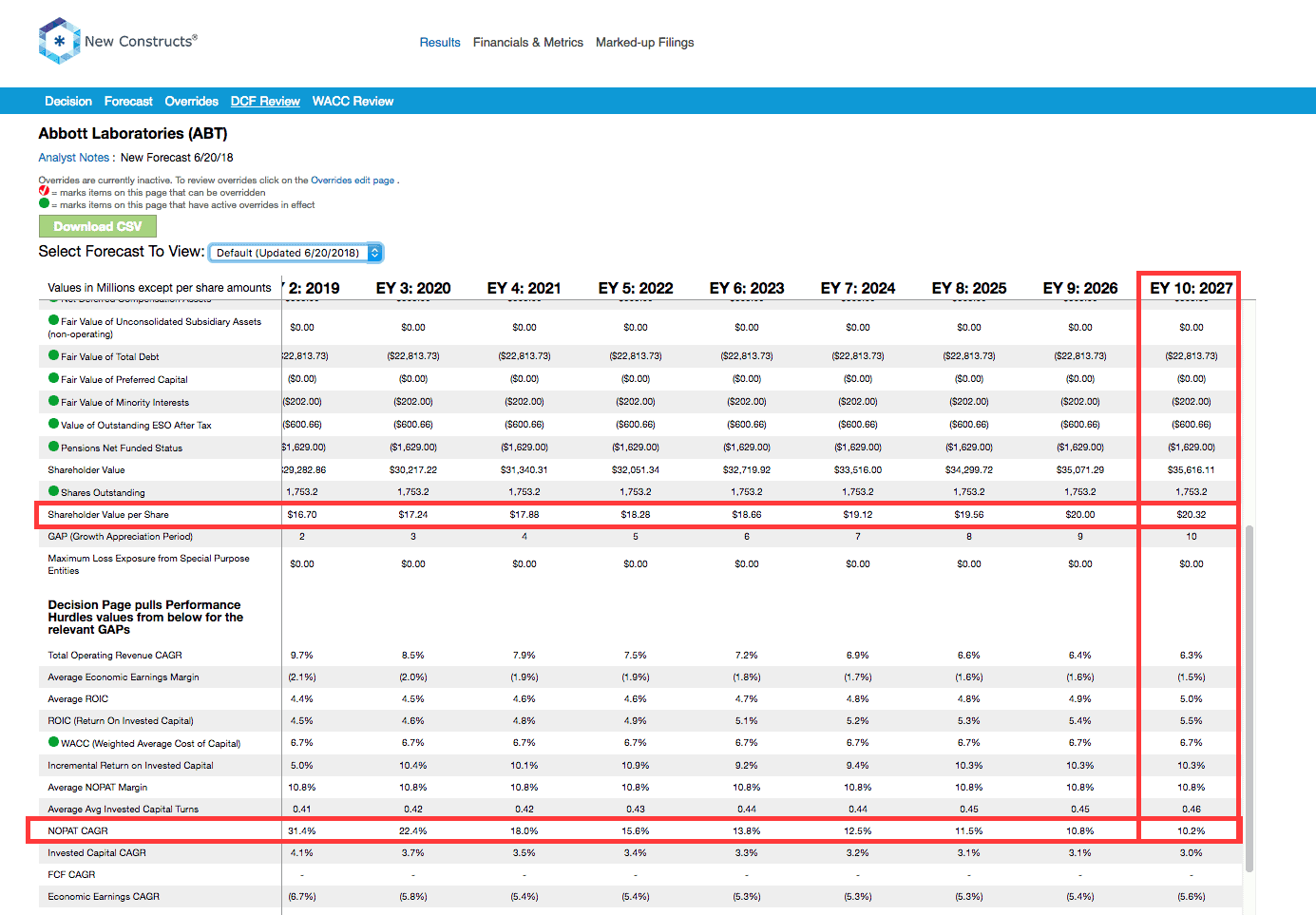Click the green active-override legend dot
Image resolution: width=1316 pixels, height=915 pixels.
point(44,203)
